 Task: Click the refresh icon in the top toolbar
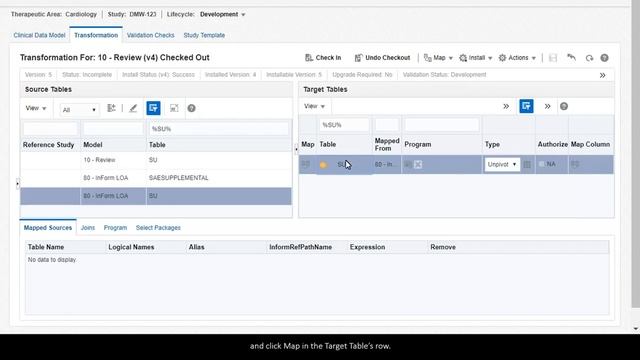(589, 58)
